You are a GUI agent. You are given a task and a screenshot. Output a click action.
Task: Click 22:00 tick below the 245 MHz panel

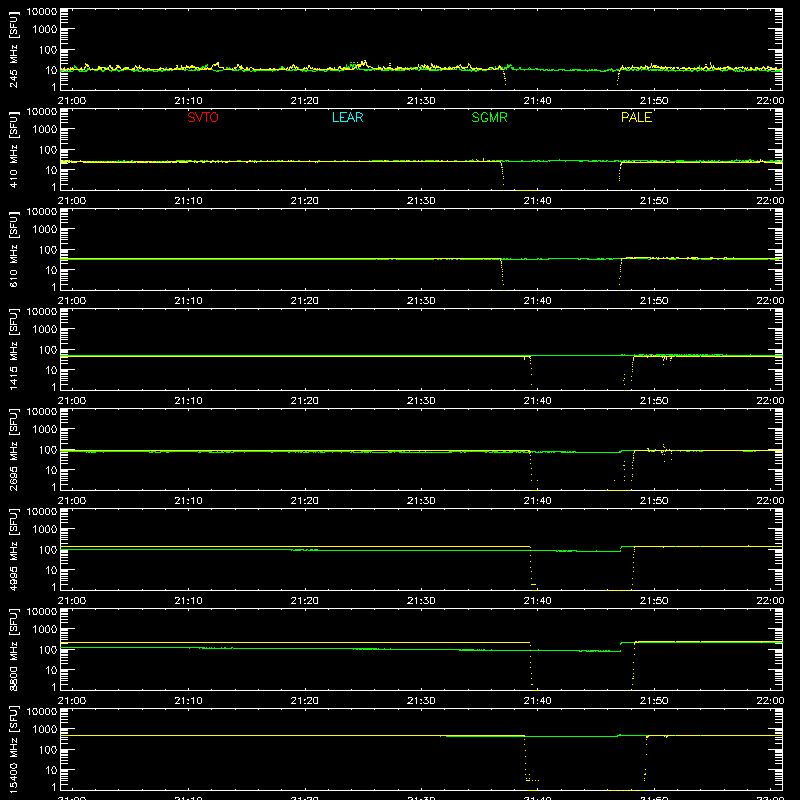coord(770,101)
